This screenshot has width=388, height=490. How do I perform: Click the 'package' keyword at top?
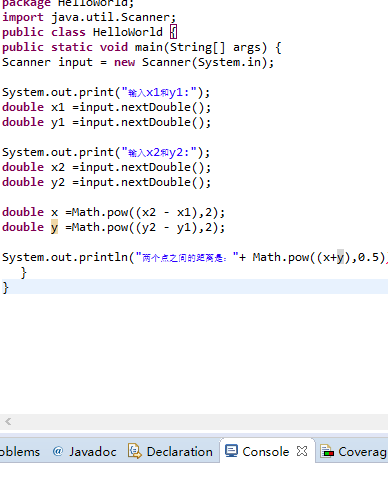(x=26, y=3)
